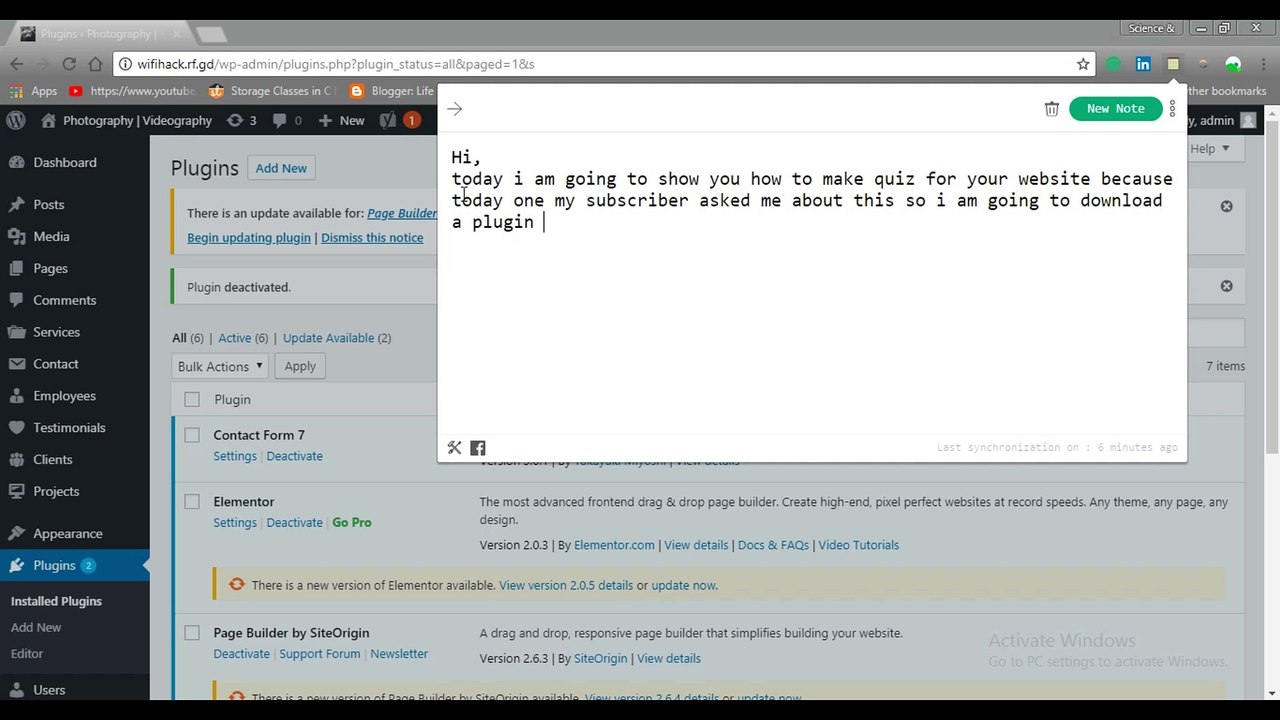Click the Apply bulk action button
1280x720 pixels.
tap(300, 366)
